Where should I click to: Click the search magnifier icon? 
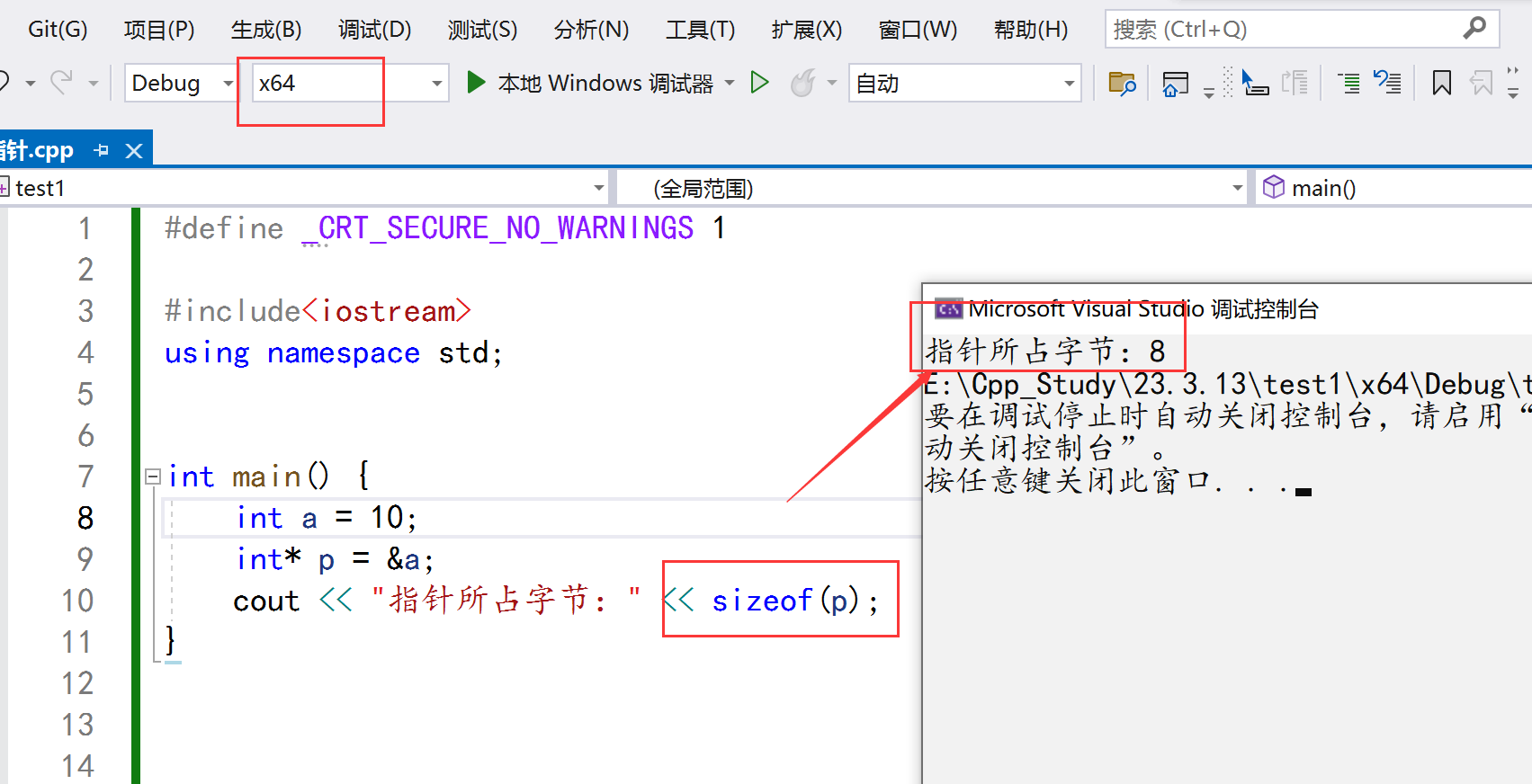pos(1474,28)
